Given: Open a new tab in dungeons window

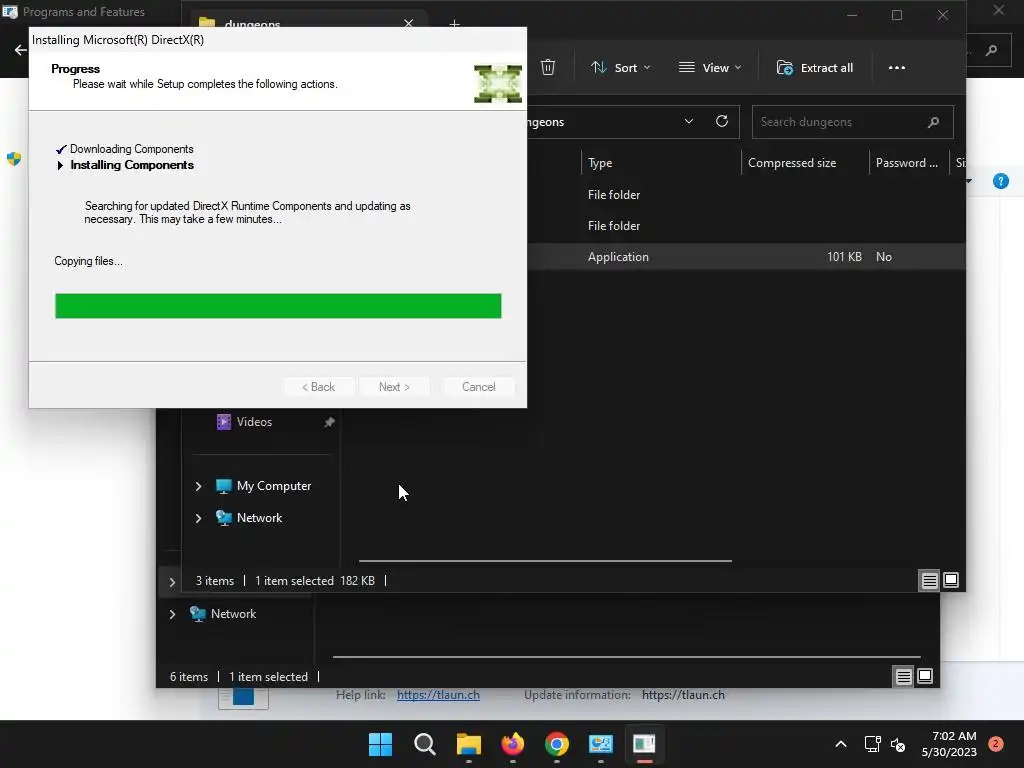Looking at the screenshot, I should [455, 24].
